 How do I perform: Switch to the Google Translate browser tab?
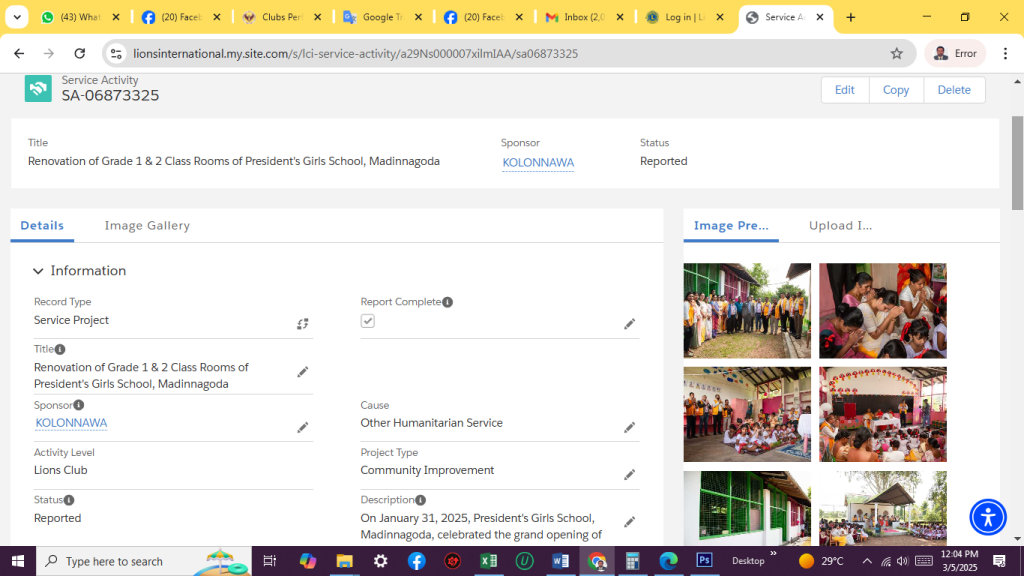[383, 18]
